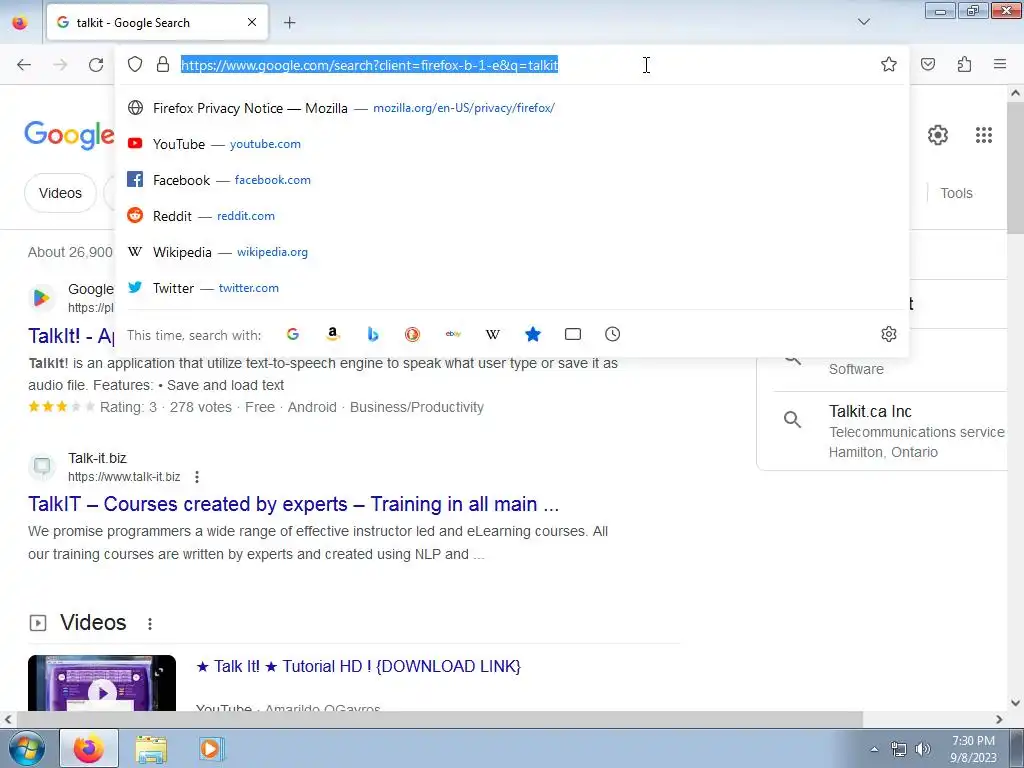
Task: Search this time with Wikipedia icon
Action: [493, 334]
